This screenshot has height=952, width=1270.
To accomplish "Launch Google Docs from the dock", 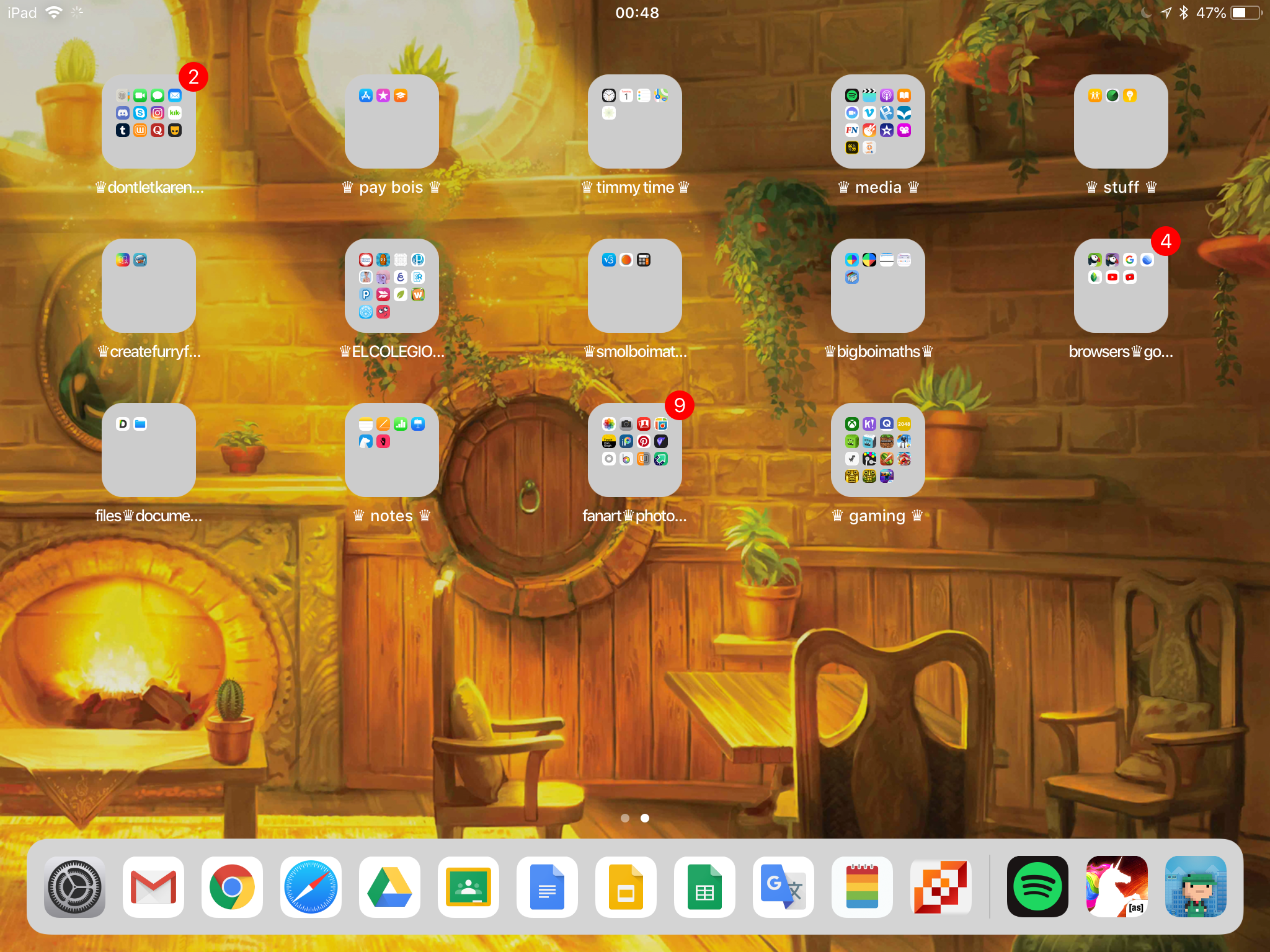I will (x=547, y=887).
